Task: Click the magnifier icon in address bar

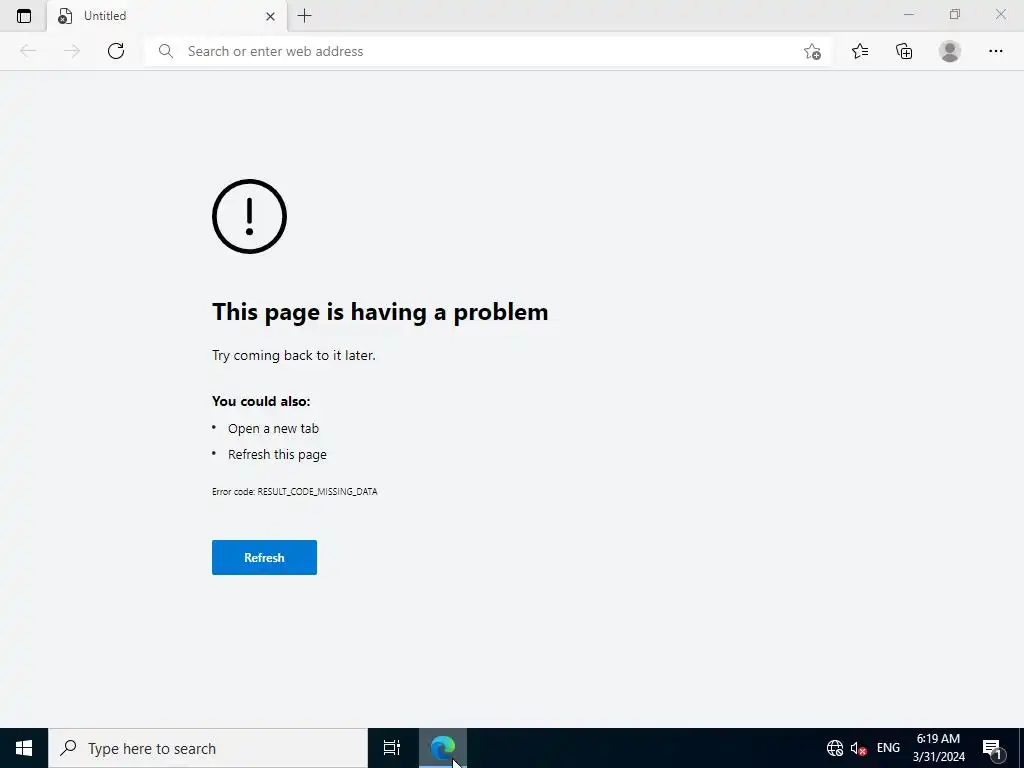Action: (x=166, y=51)
